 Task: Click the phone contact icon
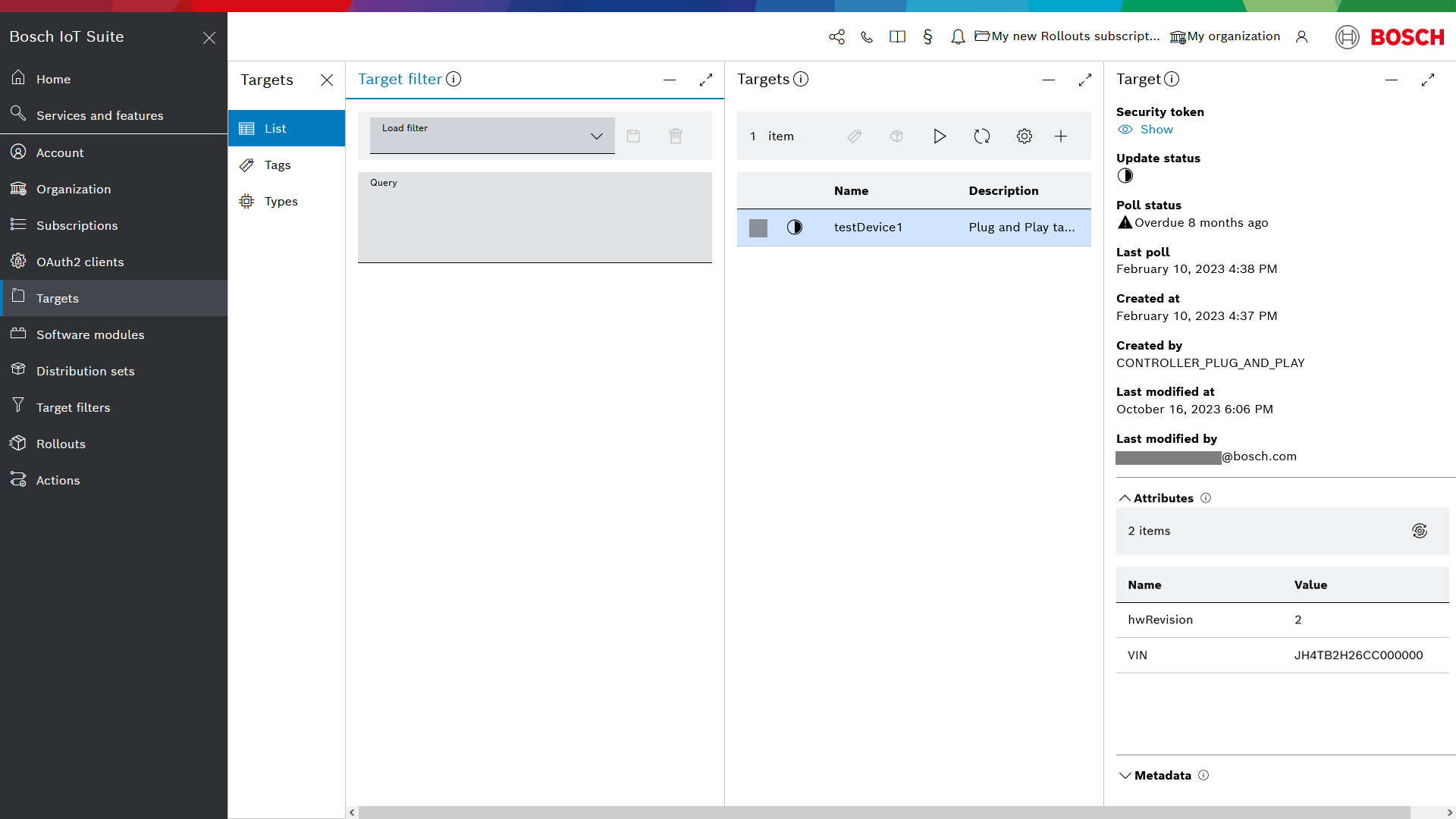point(867,37)
